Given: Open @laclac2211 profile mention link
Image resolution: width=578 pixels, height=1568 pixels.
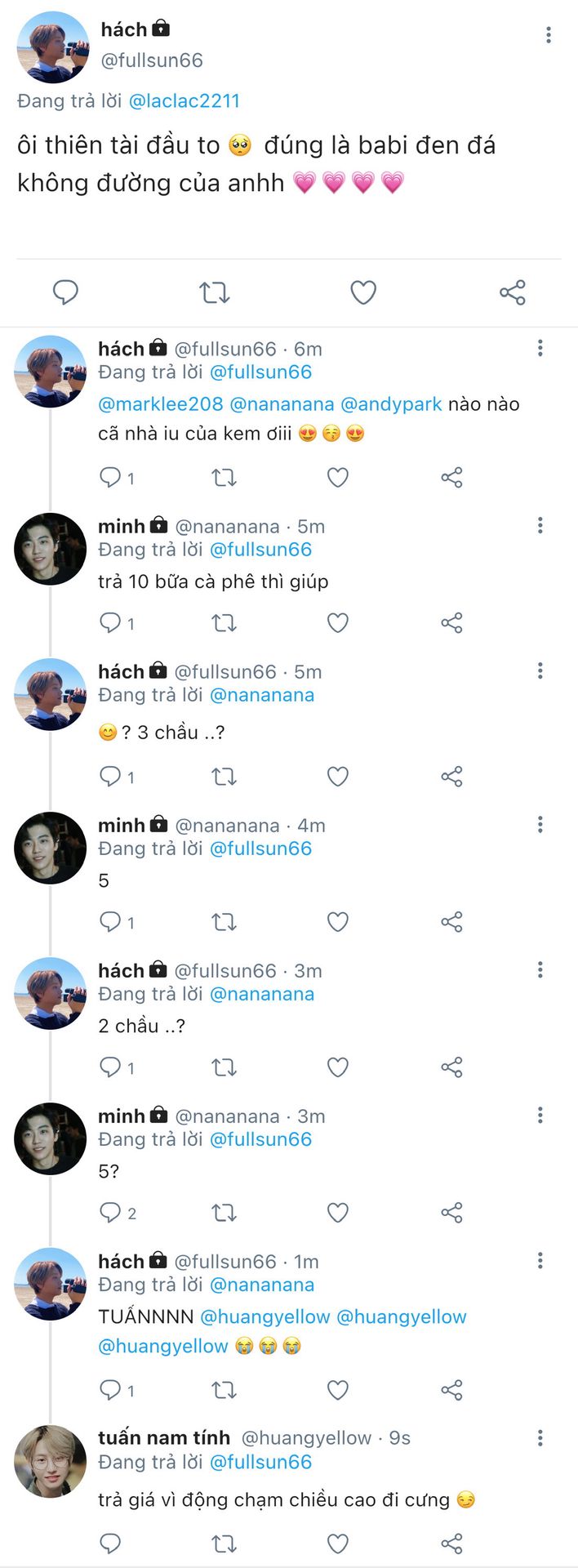Looking at the screenshot, I should (x=185, y=101).
